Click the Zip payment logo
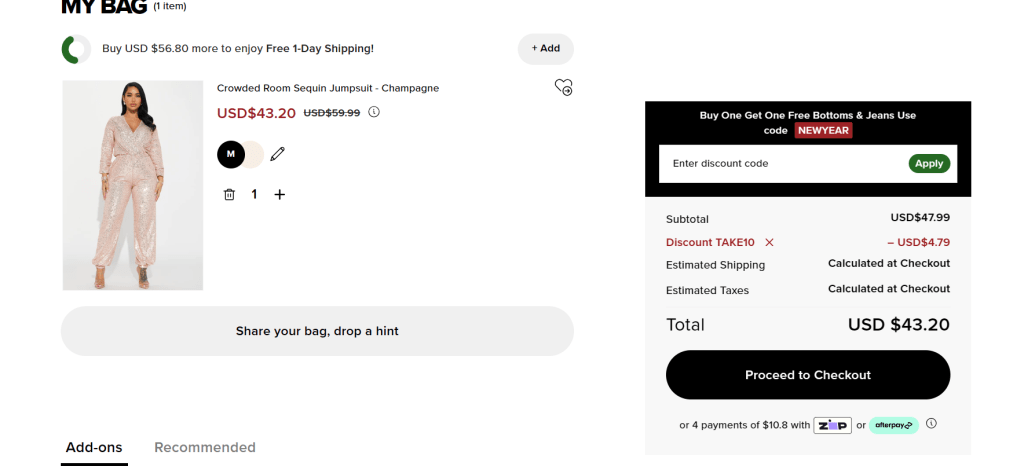This screenshot has height=466, width=1024. click(832, 426)
